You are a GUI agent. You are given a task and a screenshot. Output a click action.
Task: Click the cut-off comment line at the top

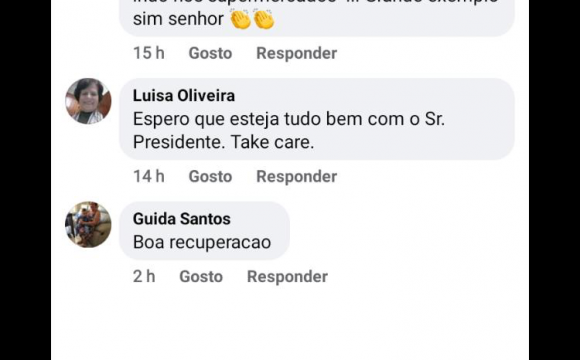click(316, 2)
